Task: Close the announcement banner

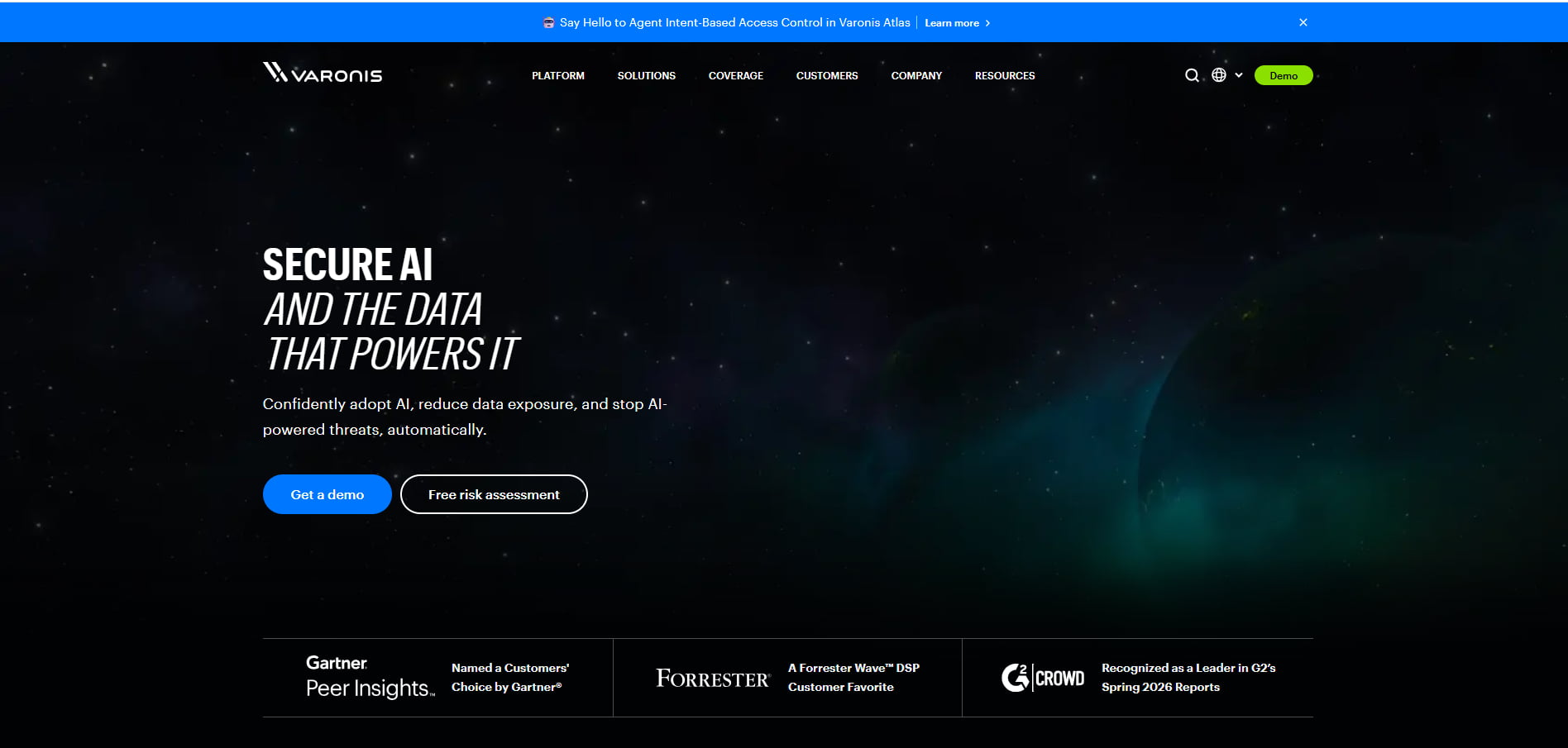Action: (x=1303, y=22)
